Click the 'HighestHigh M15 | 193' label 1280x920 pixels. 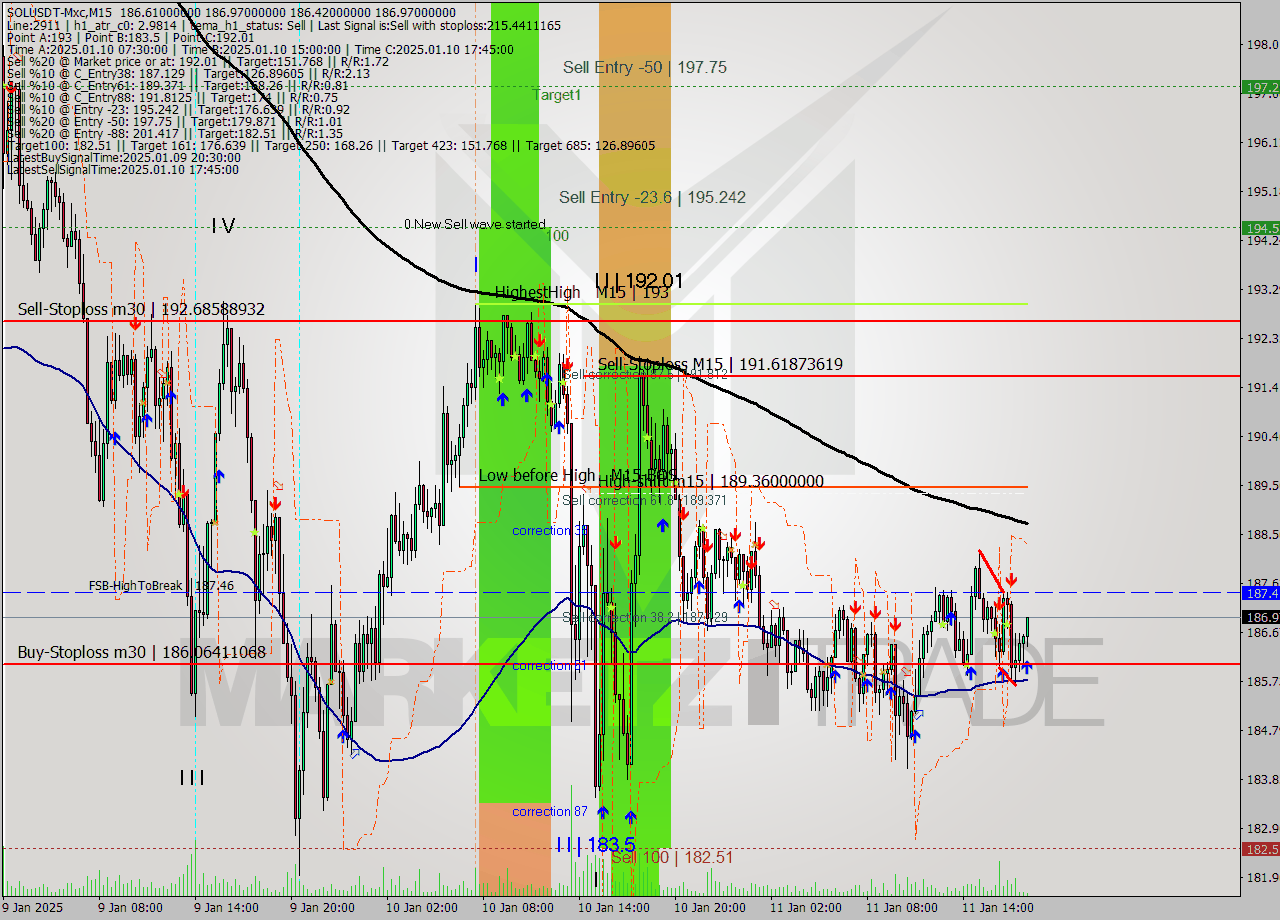pos(582,292)
